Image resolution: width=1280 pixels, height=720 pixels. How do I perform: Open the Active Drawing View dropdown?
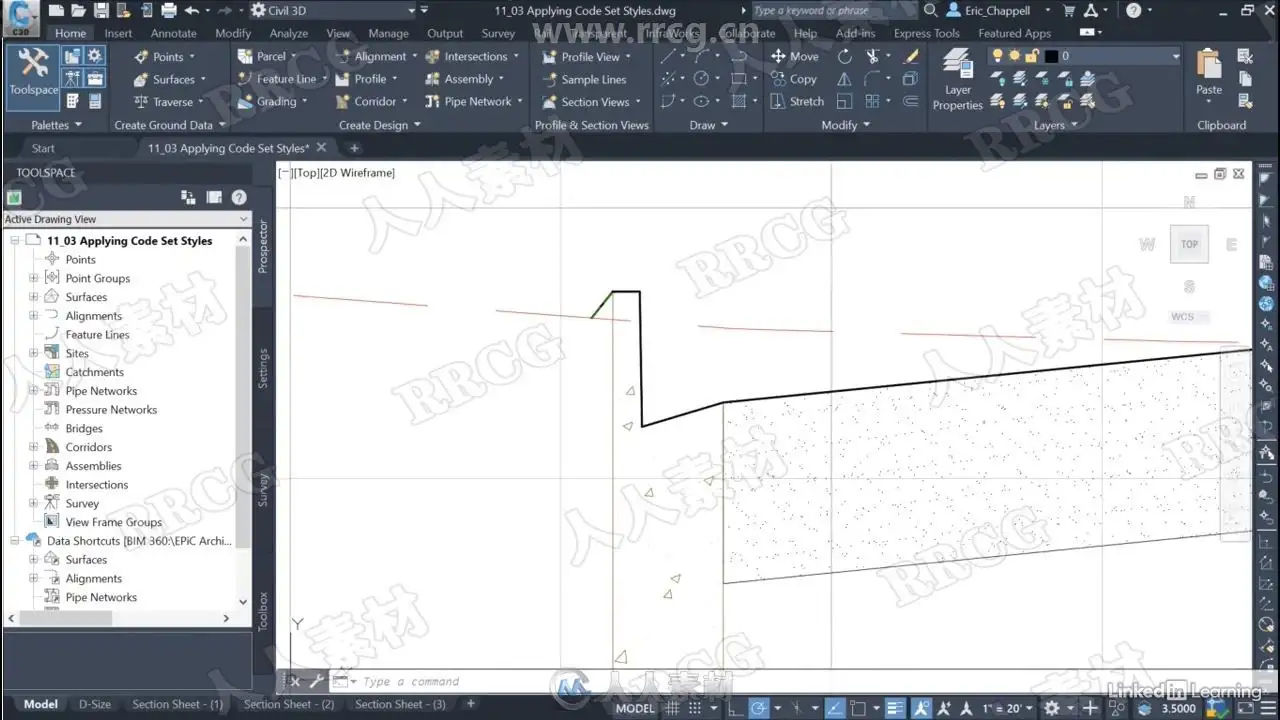click(126, 219)
